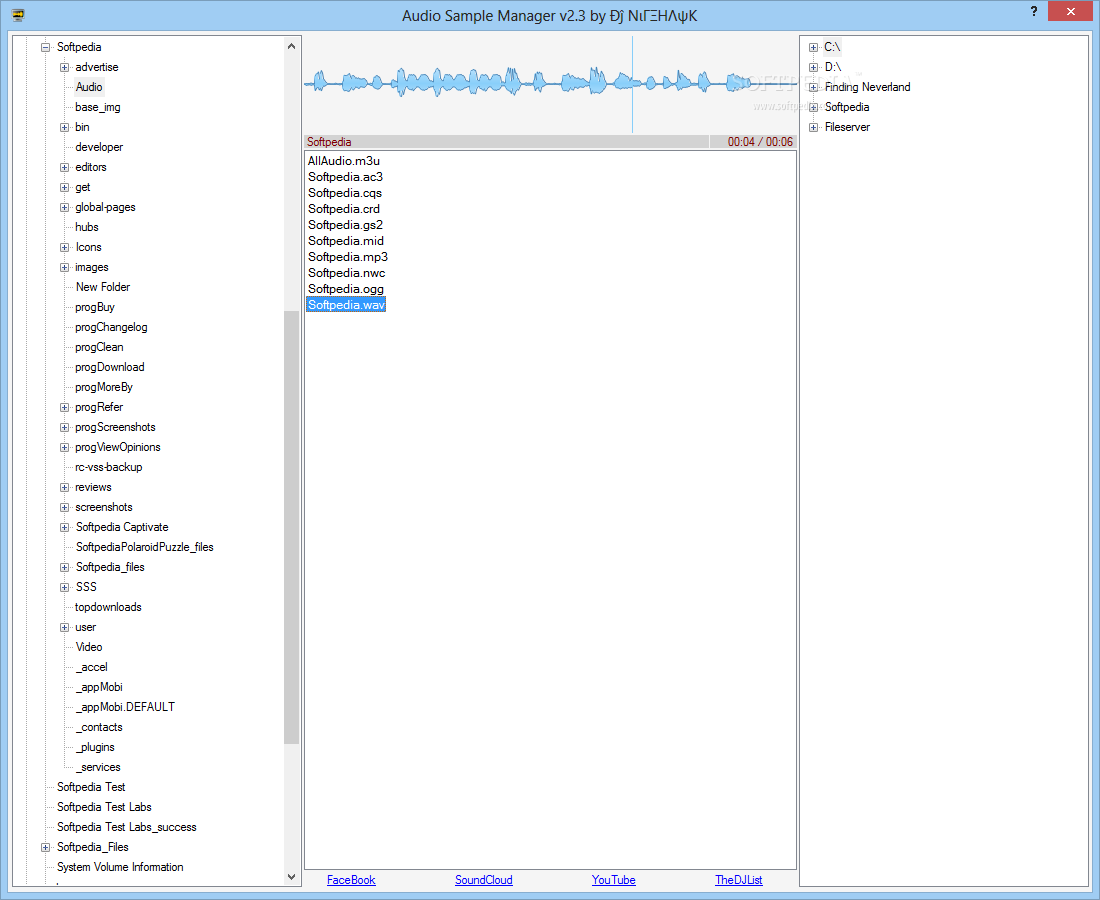Expand the Fileserver node
The height and width of the screenshot is (900, 1100).
point(814,128)
